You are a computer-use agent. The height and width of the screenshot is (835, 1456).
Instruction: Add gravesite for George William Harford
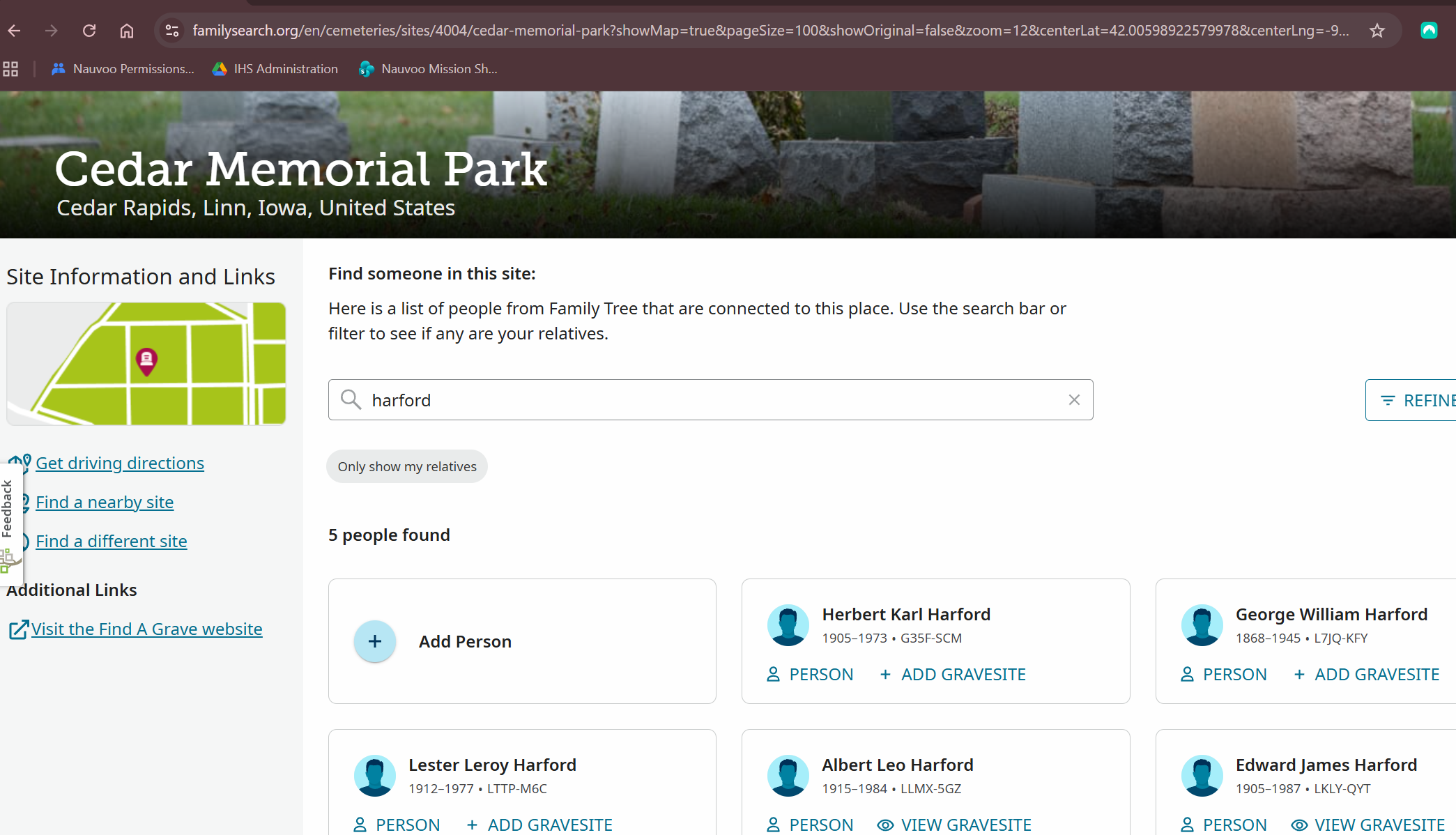pos(1366,675)
